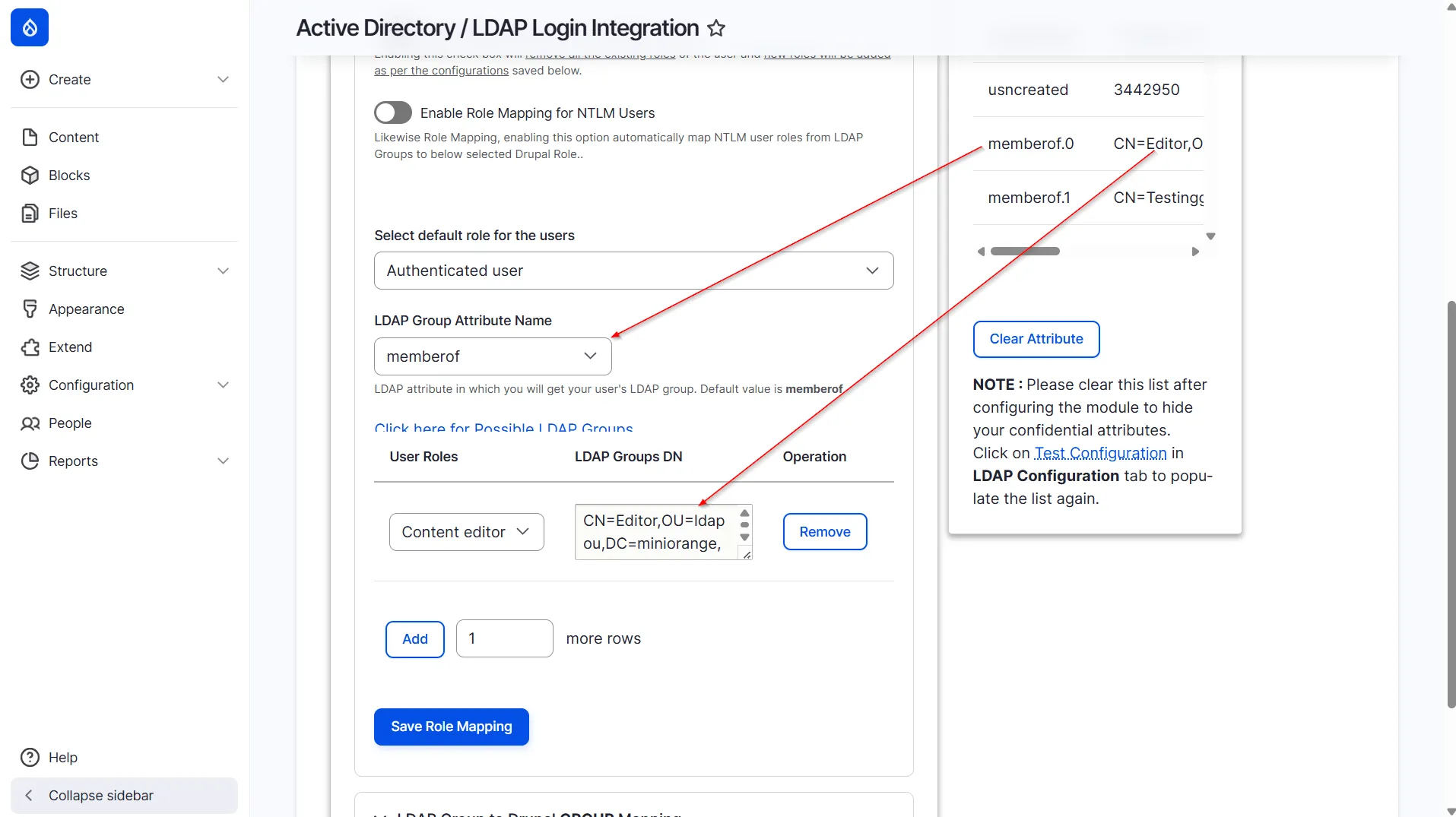
Task: Click the LDAP Groups DN column header
Action: point(628,457)
